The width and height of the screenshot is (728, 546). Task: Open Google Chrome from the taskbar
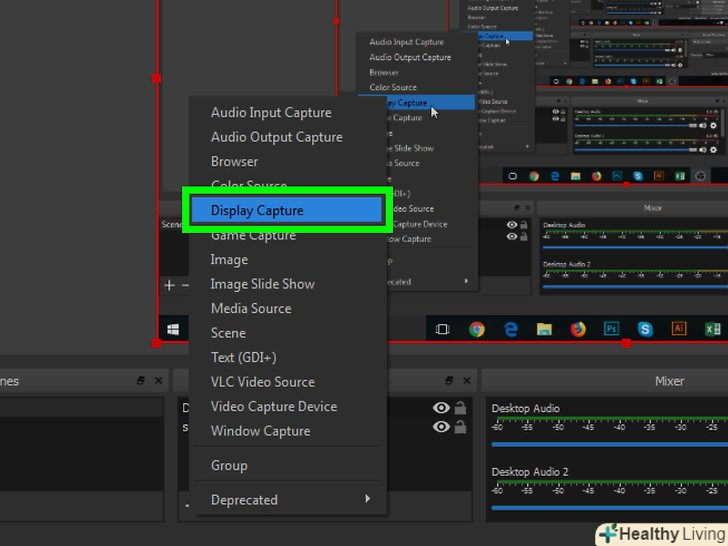coord(477,328)
